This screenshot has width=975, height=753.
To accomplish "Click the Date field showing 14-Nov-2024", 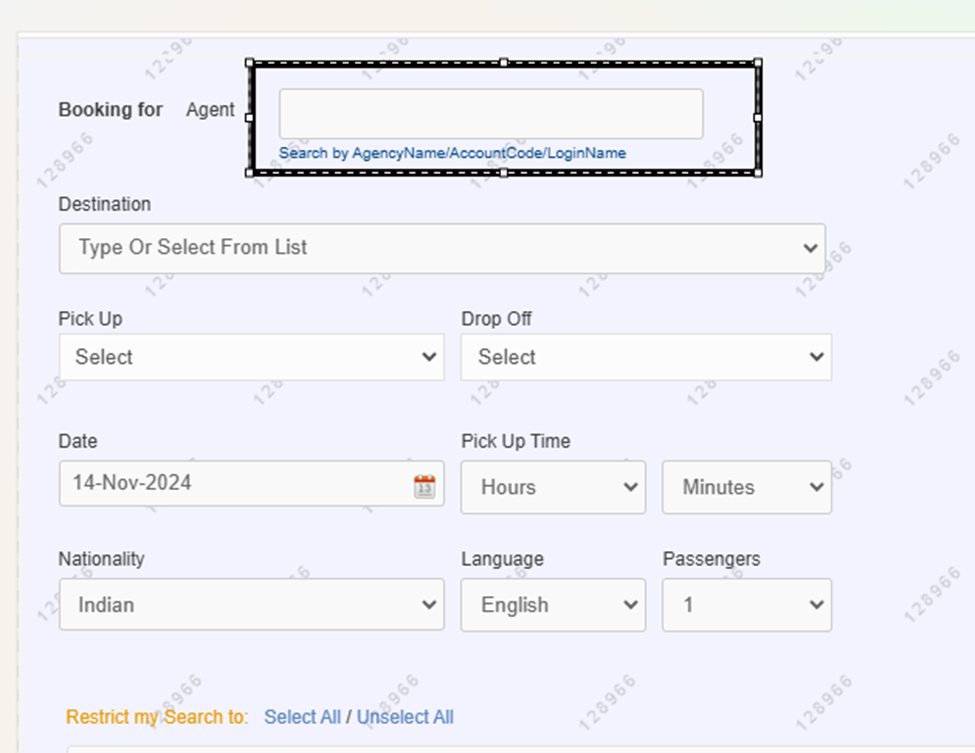I will 235,483.
